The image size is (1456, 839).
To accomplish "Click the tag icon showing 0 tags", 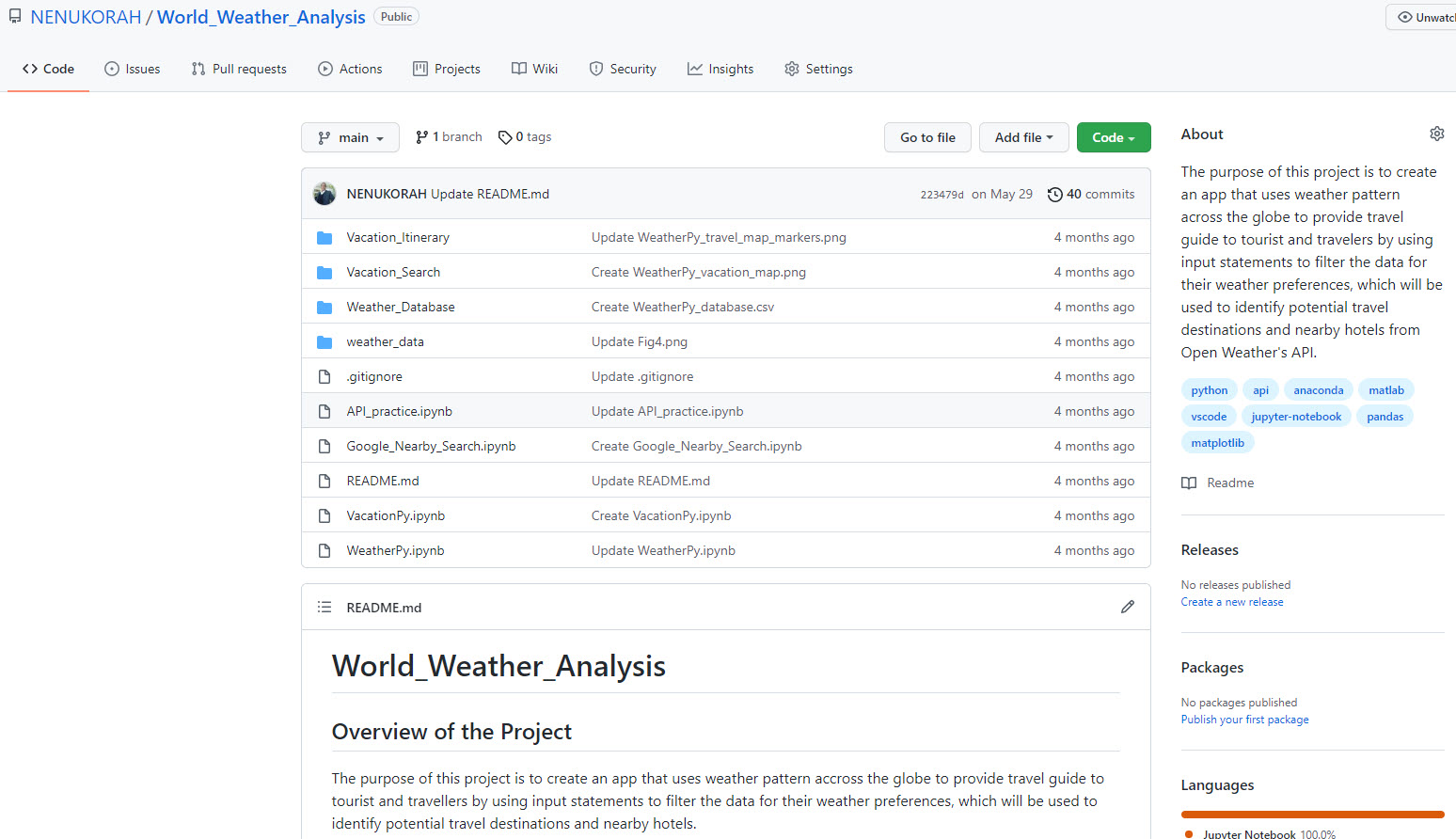I will pyautogui.click(x=505, y=137).
